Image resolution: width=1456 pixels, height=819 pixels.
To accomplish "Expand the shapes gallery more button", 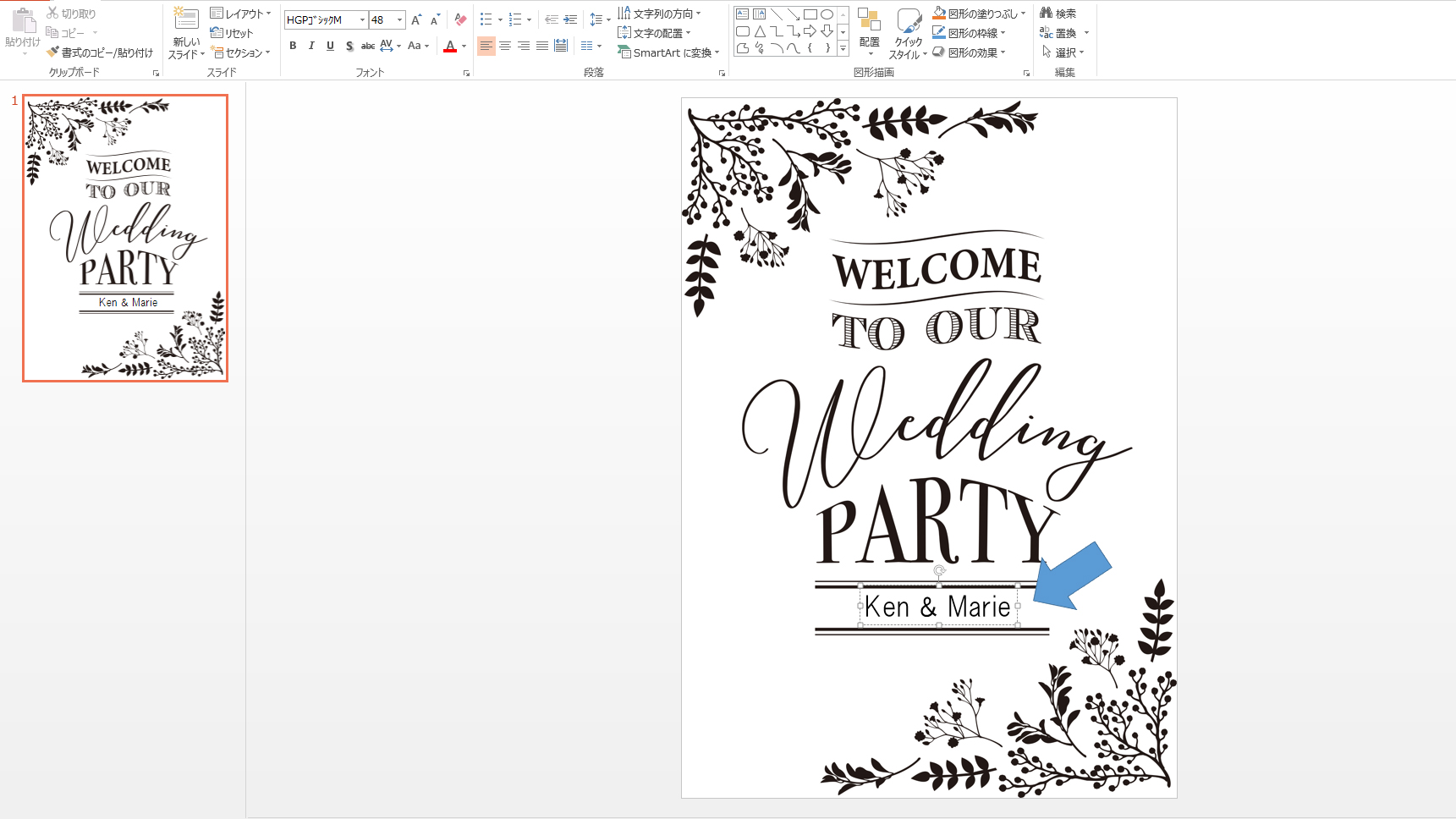I will (843, 49).
